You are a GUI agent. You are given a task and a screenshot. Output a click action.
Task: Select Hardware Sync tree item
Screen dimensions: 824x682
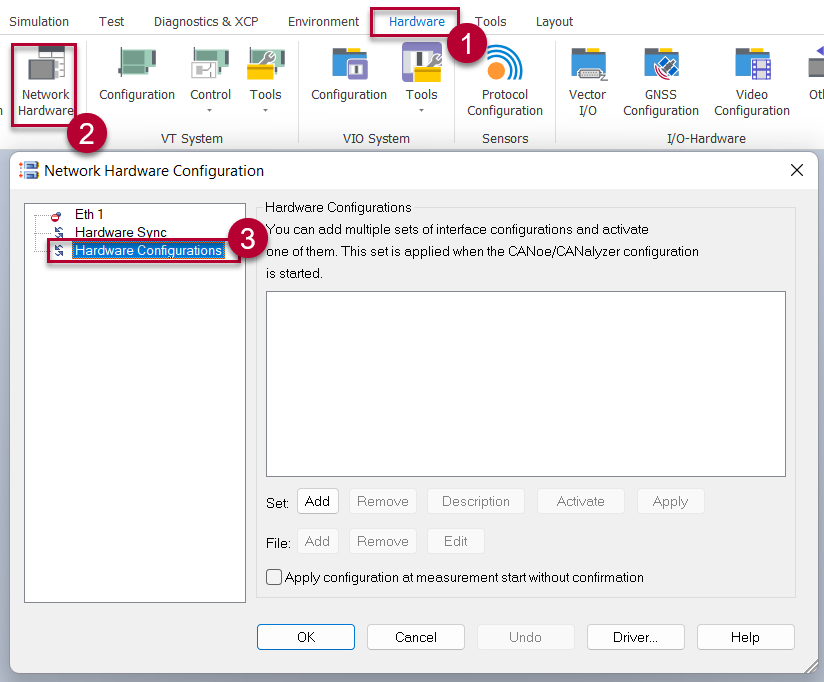click(x=120, y=232)
